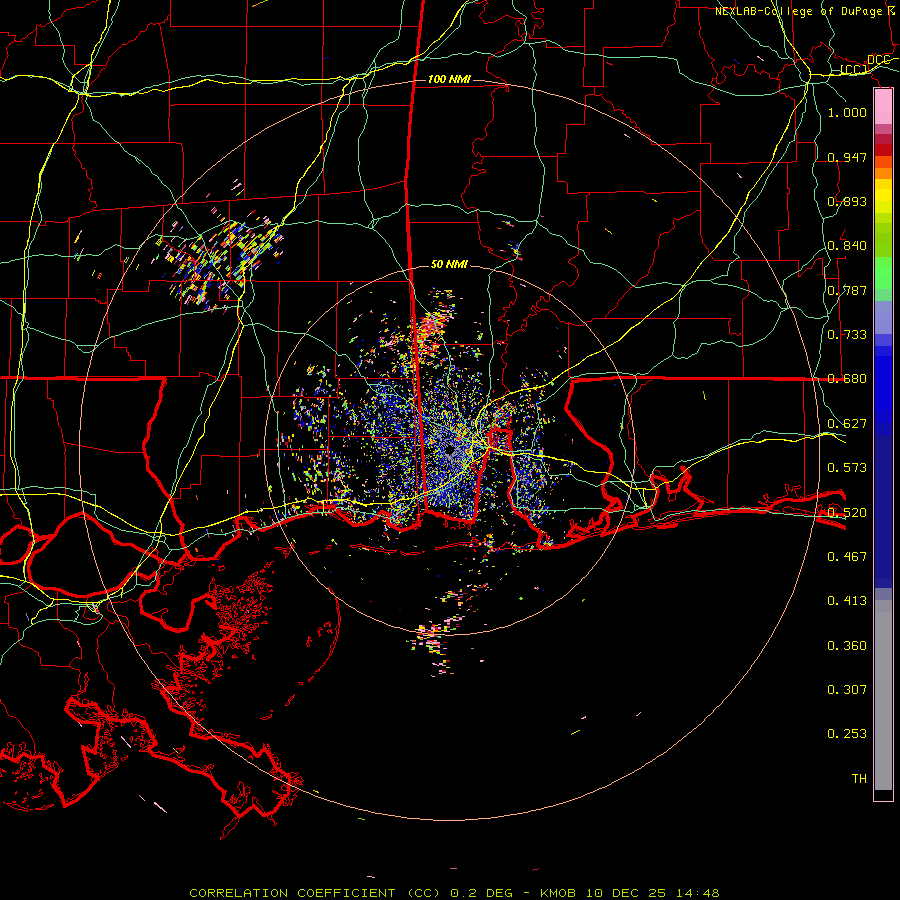Click the '0.413' color scale value
Viewport: 900px width, 900px height.
(x=847, y=601)
